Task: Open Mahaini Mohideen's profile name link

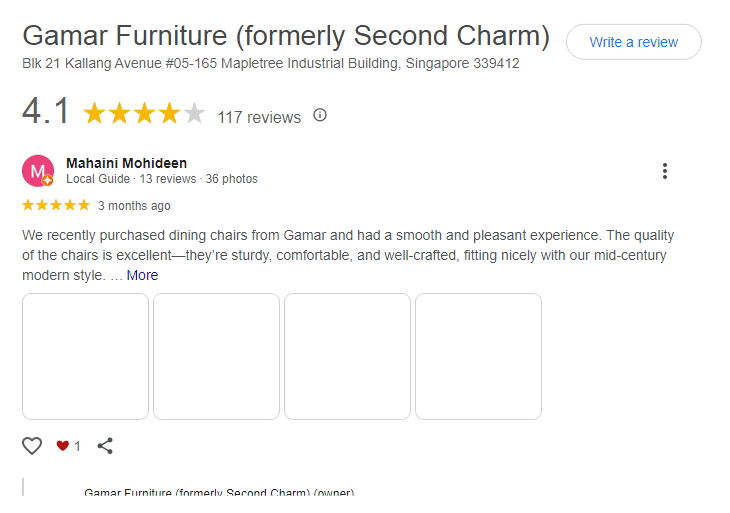Action: coord(126,163)
